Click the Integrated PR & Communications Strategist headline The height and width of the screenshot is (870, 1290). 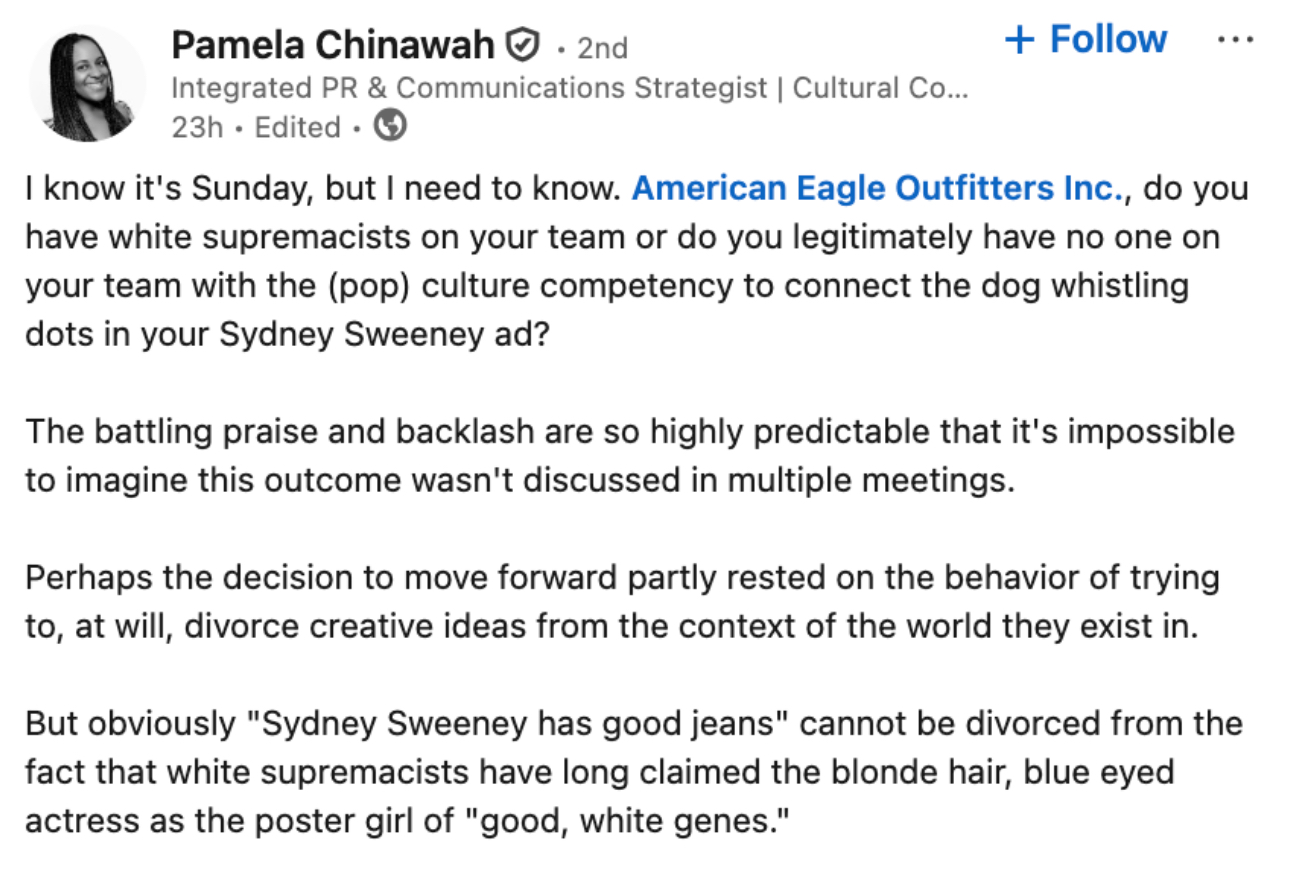[x=469, y=88]
